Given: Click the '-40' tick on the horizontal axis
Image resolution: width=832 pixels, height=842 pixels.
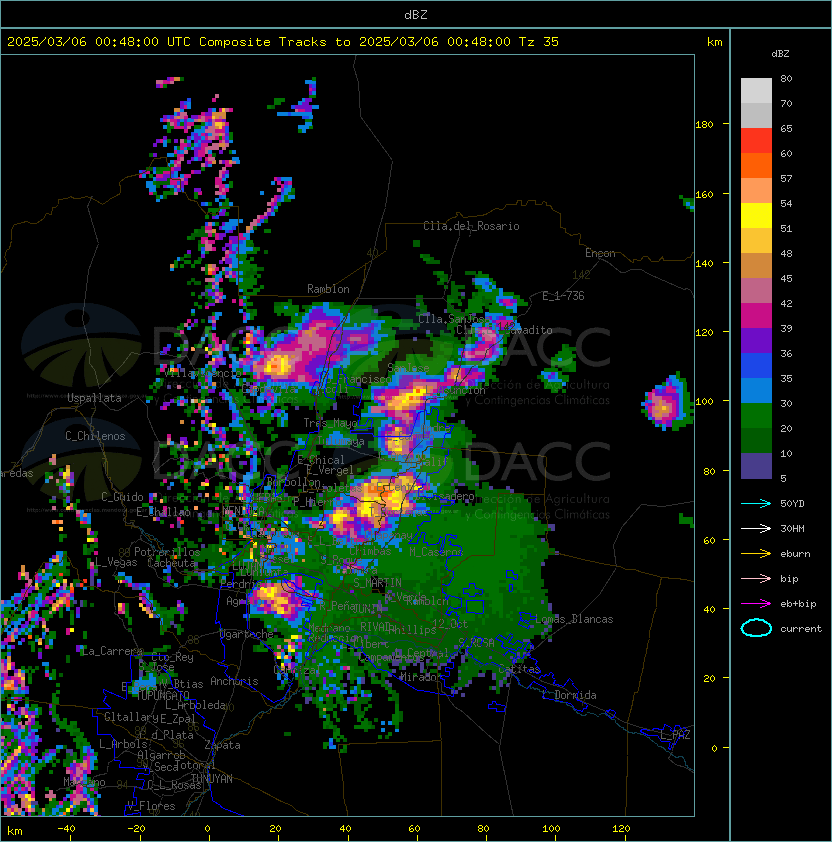Looking at the screenshot, I should [67, 829].
